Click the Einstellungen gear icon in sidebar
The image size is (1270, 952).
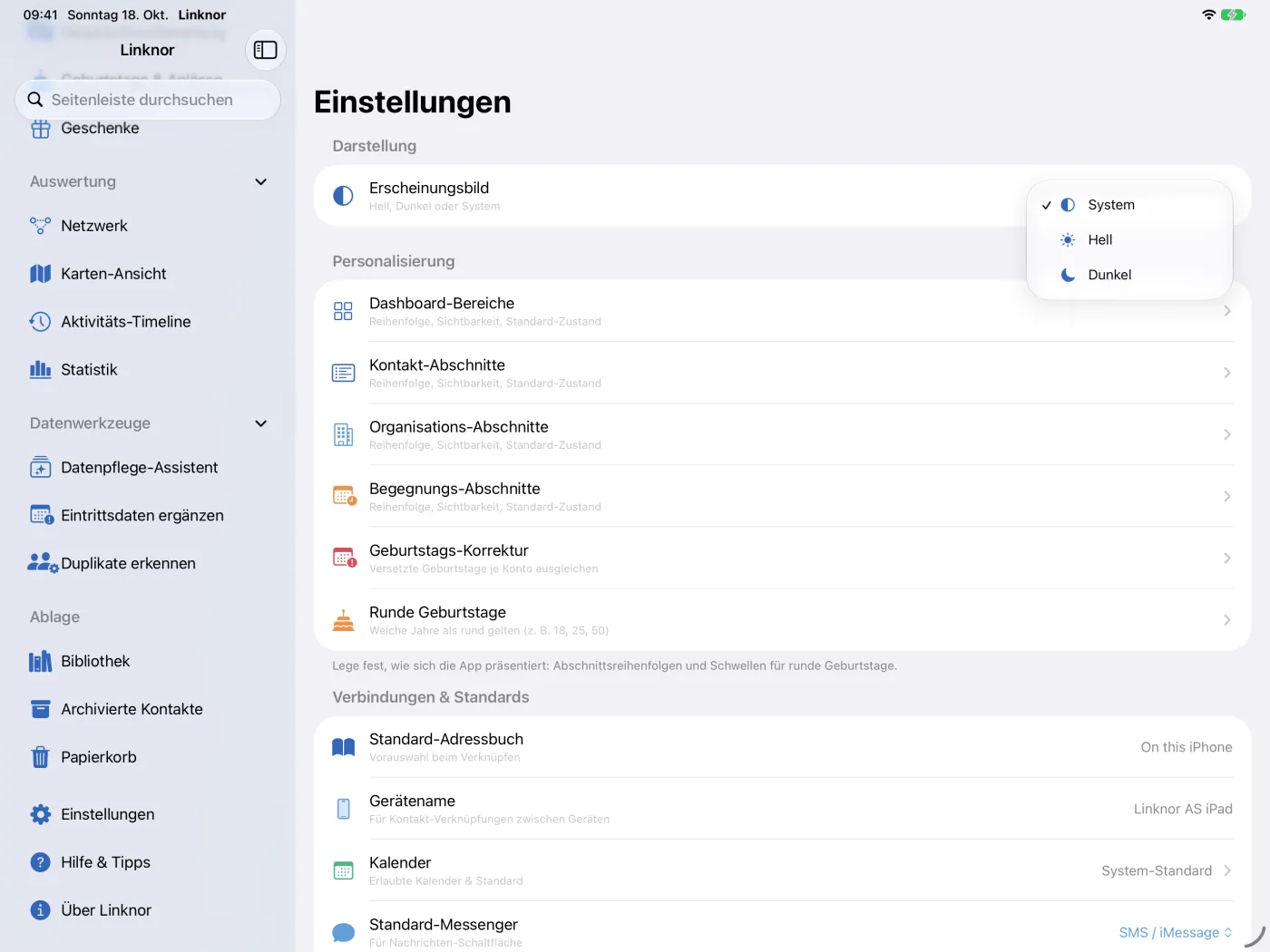coord(40,814)
